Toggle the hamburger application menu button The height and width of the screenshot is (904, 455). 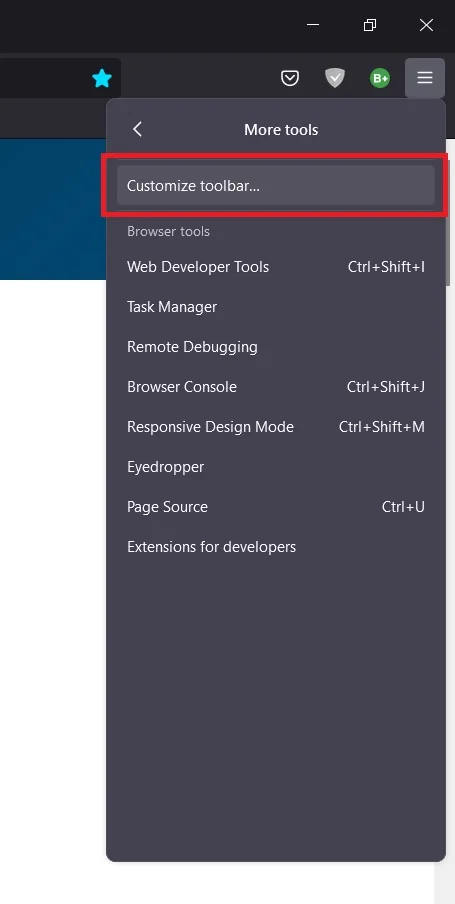point(425,78)
